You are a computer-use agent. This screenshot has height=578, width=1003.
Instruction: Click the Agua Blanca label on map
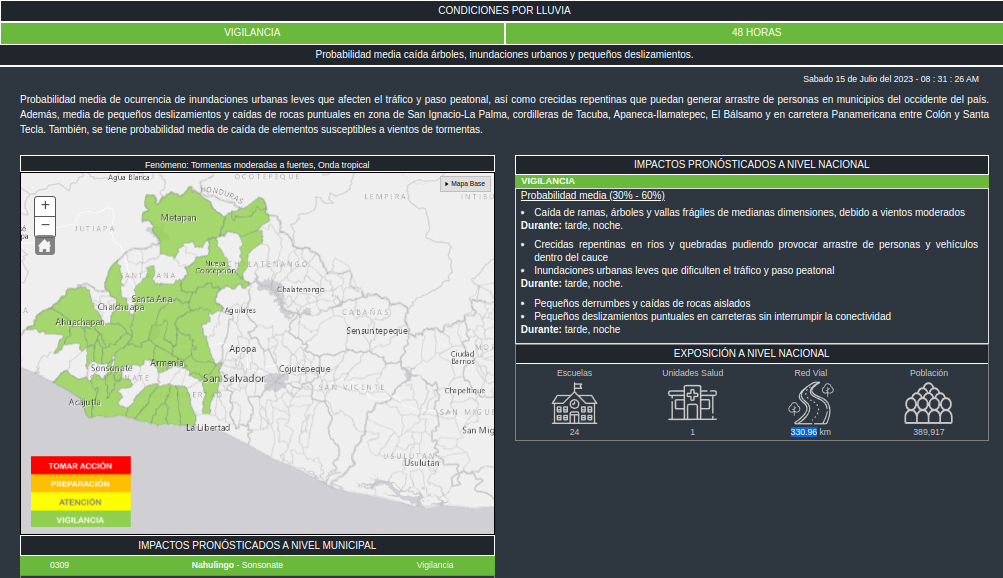tap(129, 178)
